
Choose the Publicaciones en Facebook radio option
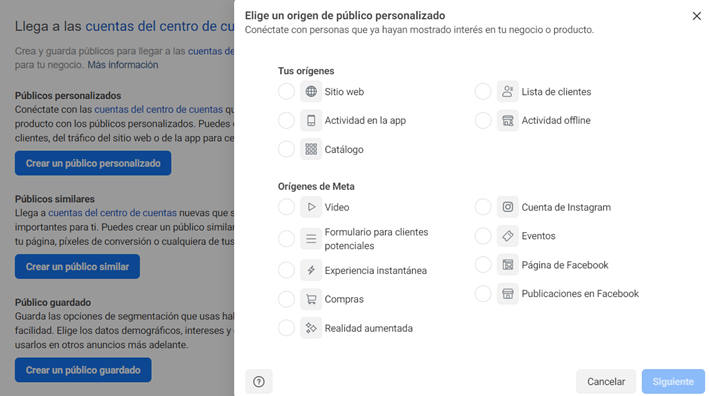click(483, 294)
